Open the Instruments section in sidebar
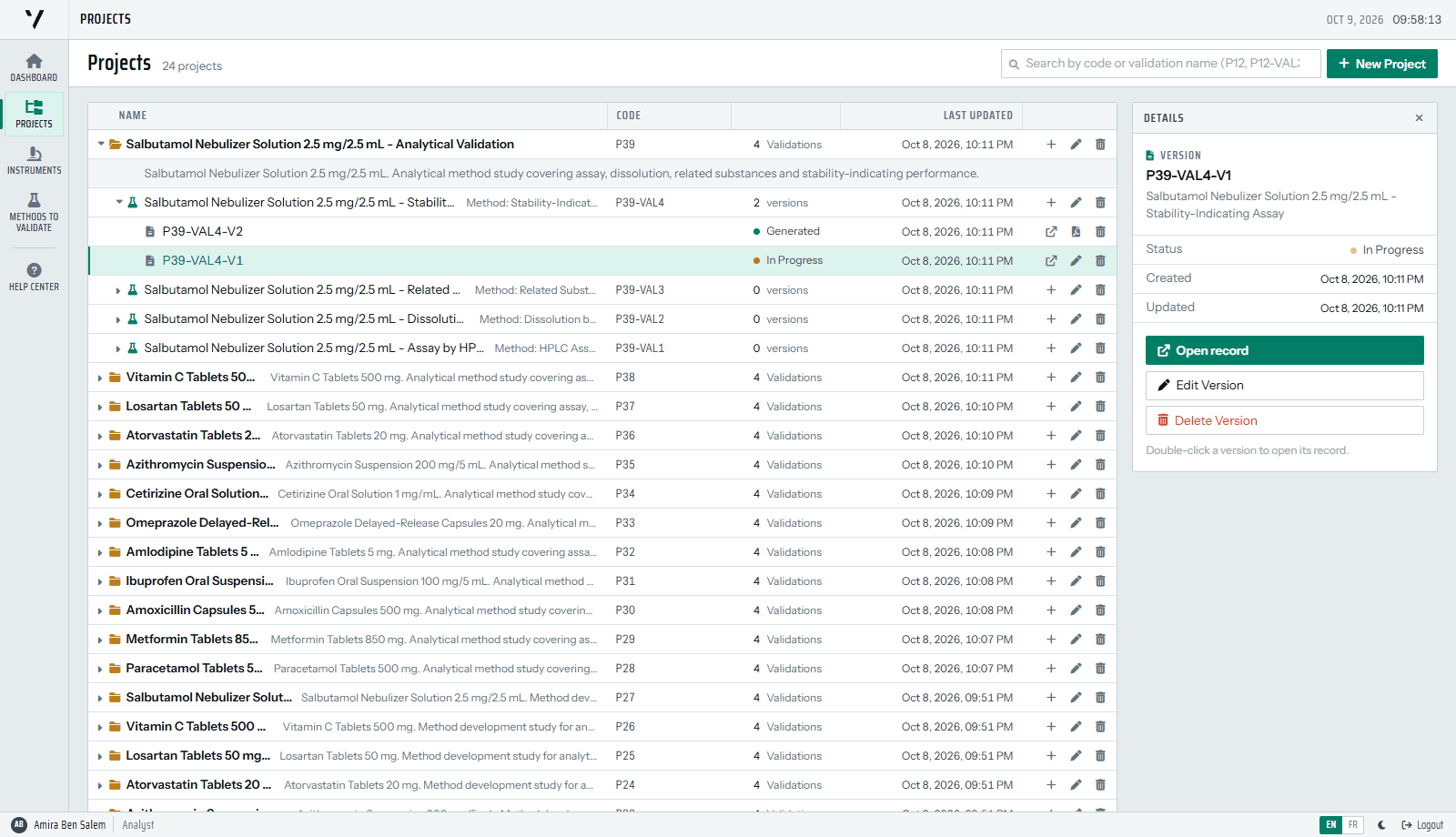 point(34,161)
